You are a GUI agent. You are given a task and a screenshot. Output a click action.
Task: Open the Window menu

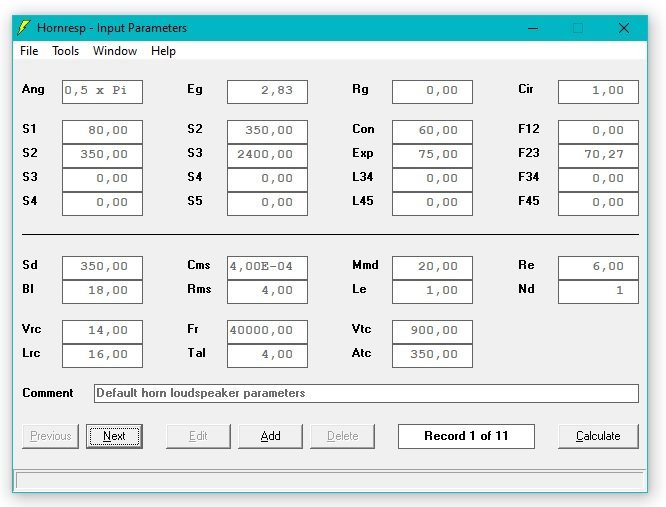115,51
